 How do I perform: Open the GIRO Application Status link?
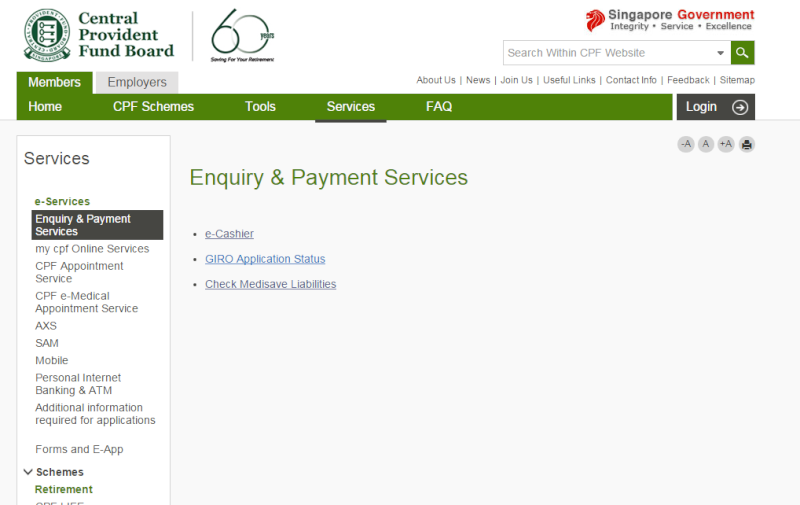265,259
